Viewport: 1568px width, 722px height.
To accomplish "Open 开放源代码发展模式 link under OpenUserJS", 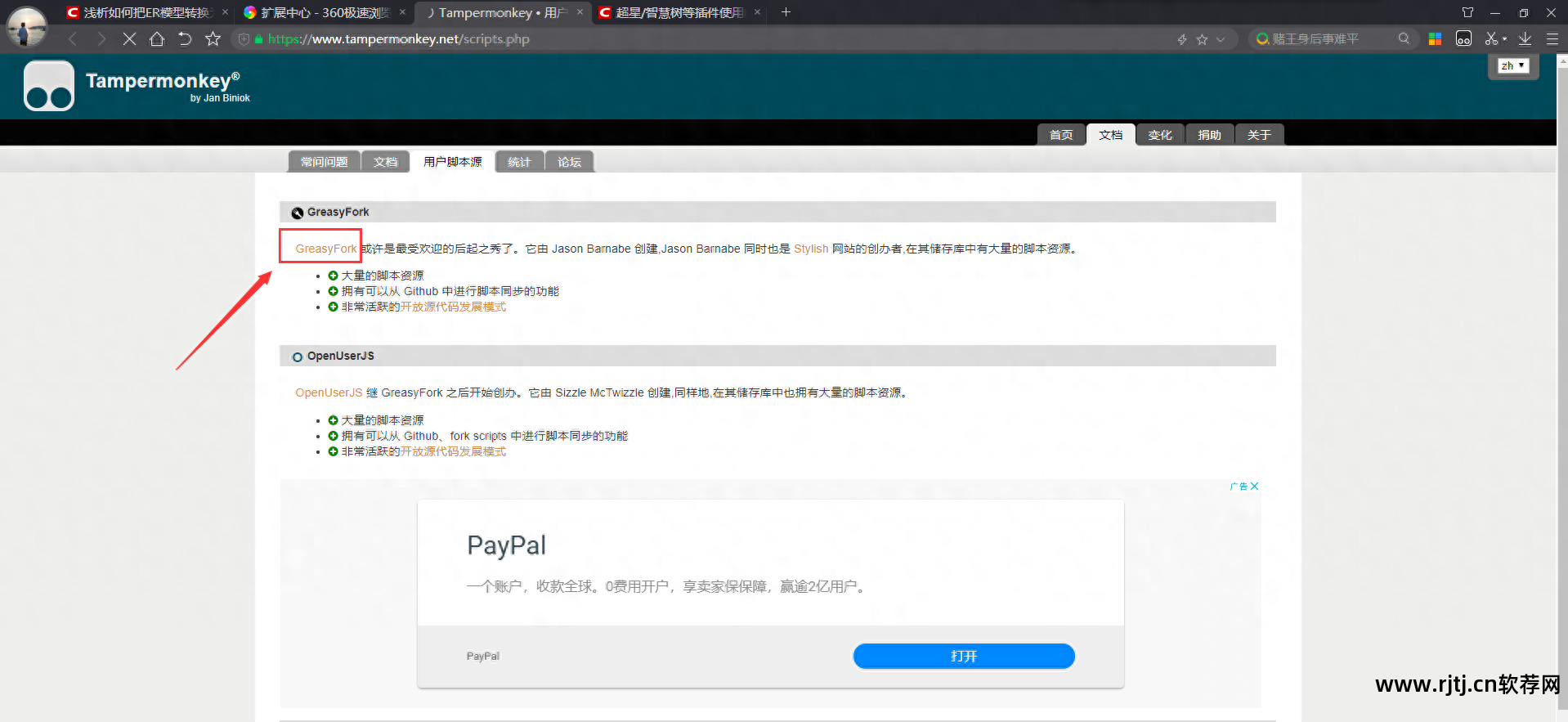I will point(453,451).
